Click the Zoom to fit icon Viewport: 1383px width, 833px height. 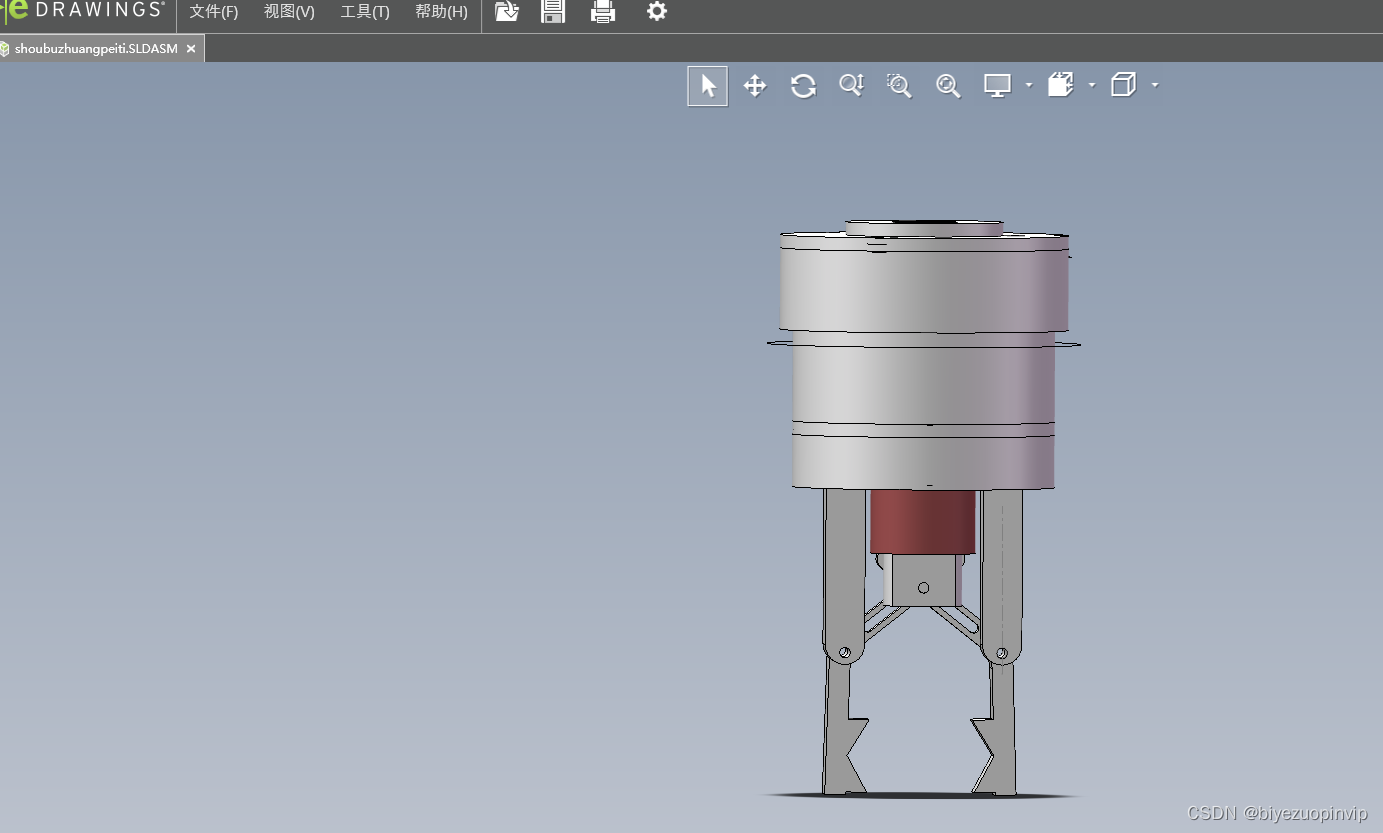tap(947, 86)
